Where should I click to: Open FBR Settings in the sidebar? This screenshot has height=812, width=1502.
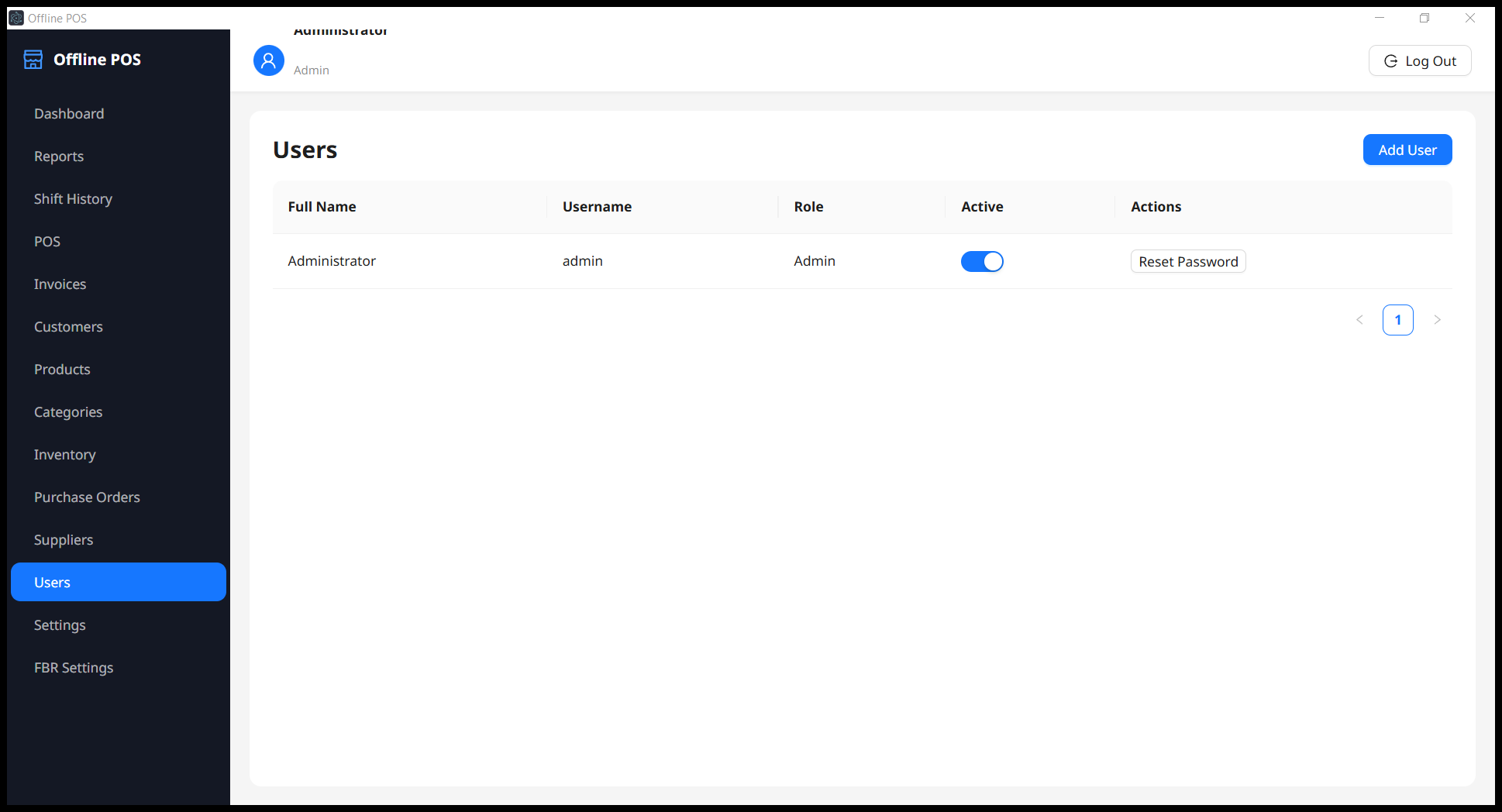pyautogui.click(x=119, y=668)
